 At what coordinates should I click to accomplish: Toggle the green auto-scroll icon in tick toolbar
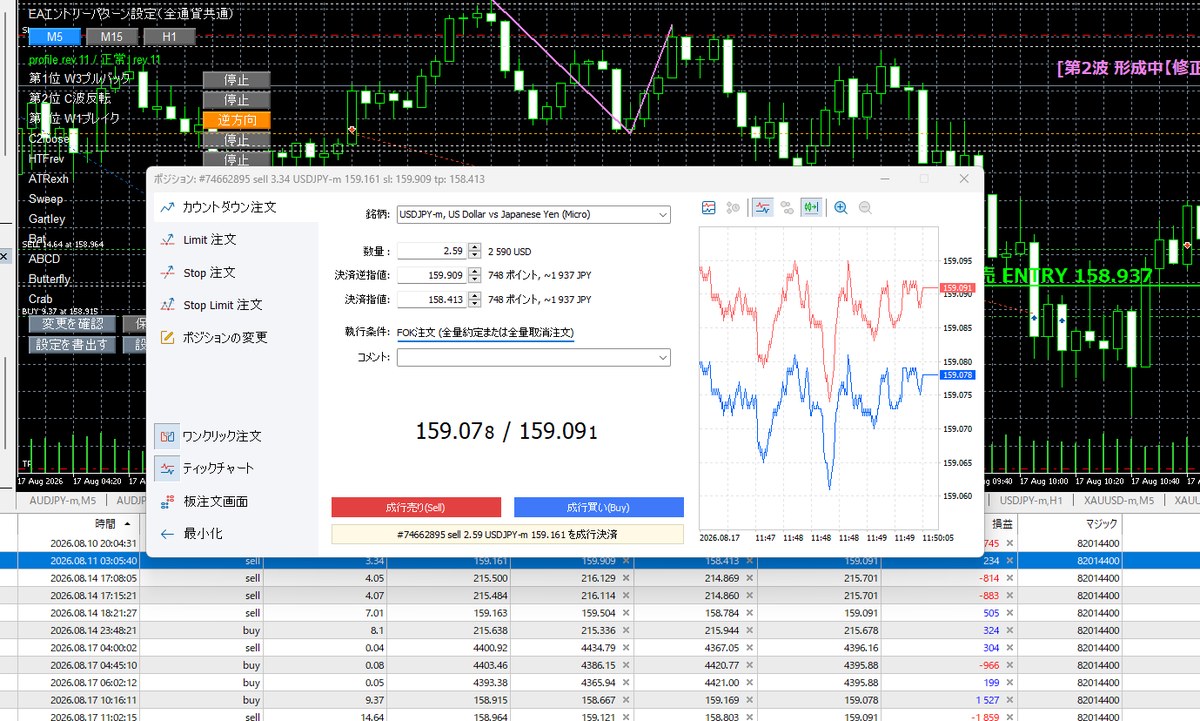pyautogui.click(x=811, y=208)
